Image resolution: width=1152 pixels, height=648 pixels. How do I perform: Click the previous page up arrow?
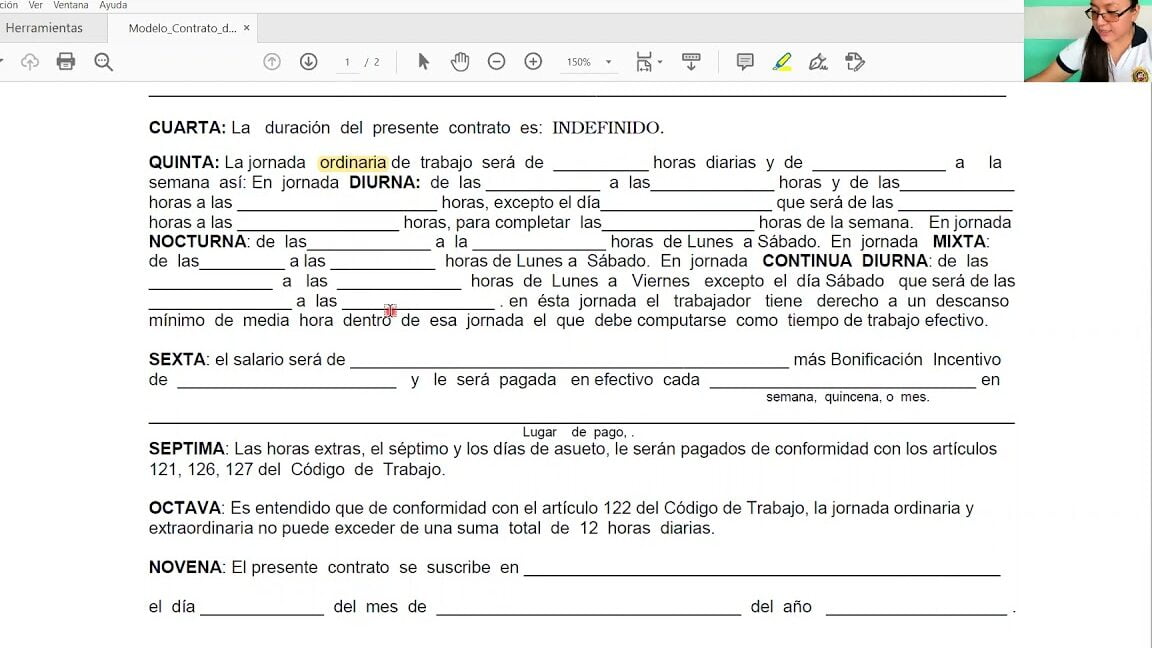pos(272,61)
